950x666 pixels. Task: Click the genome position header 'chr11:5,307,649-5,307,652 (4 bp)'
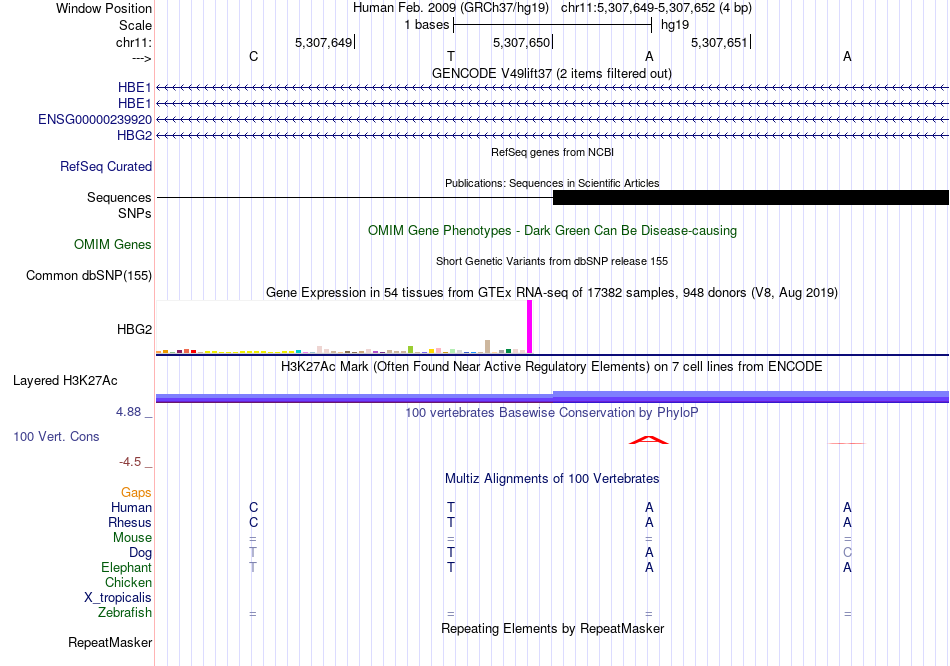point(656,8)
